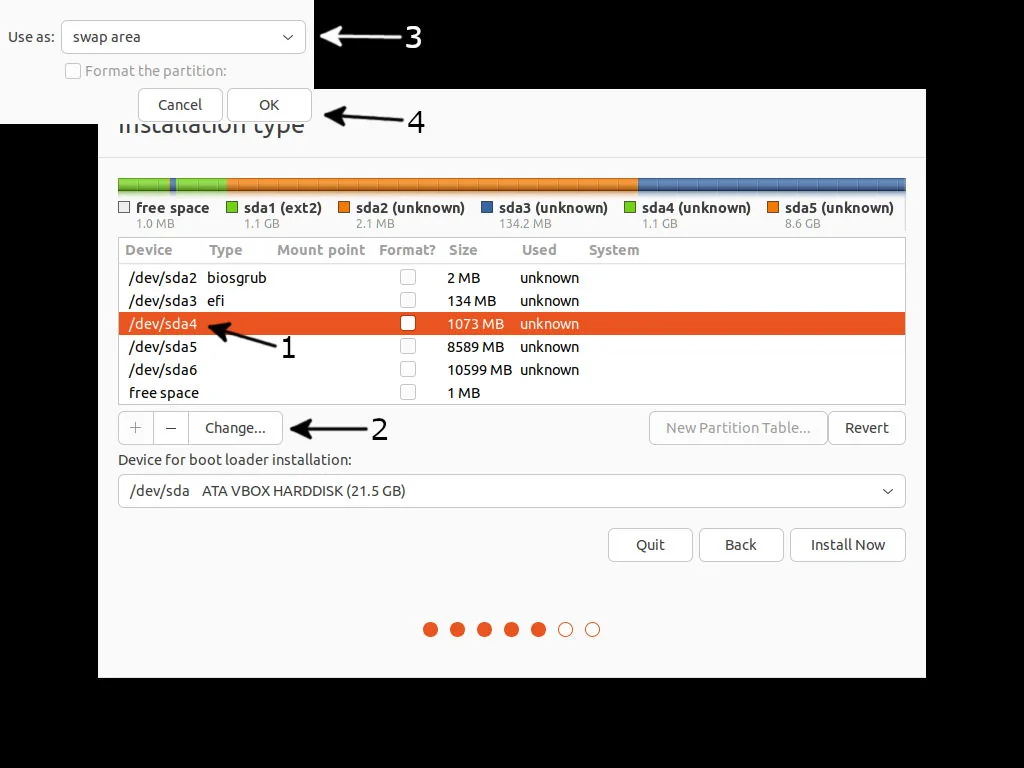Check the Format box for /dev/sda5
The image size is (1024, 768).
click(407, 346)
